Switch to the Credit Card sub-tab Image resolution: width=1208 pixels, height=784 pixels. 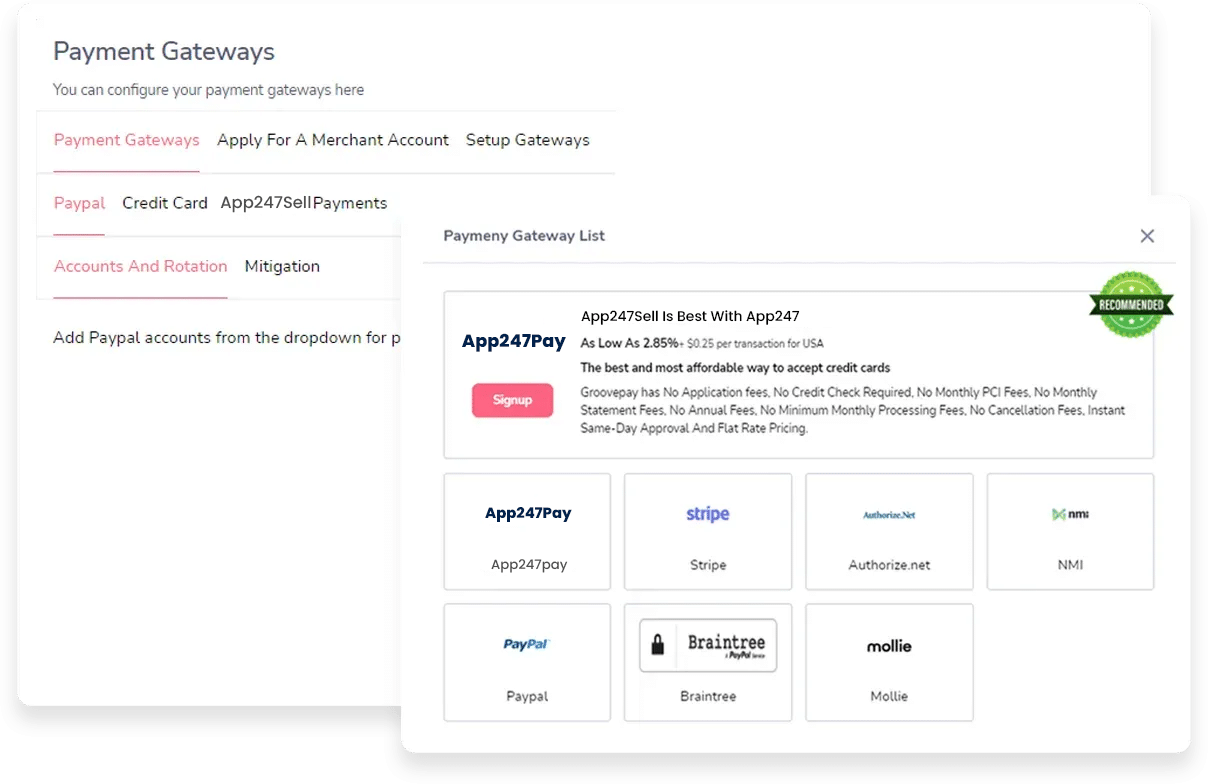[165, 203]
